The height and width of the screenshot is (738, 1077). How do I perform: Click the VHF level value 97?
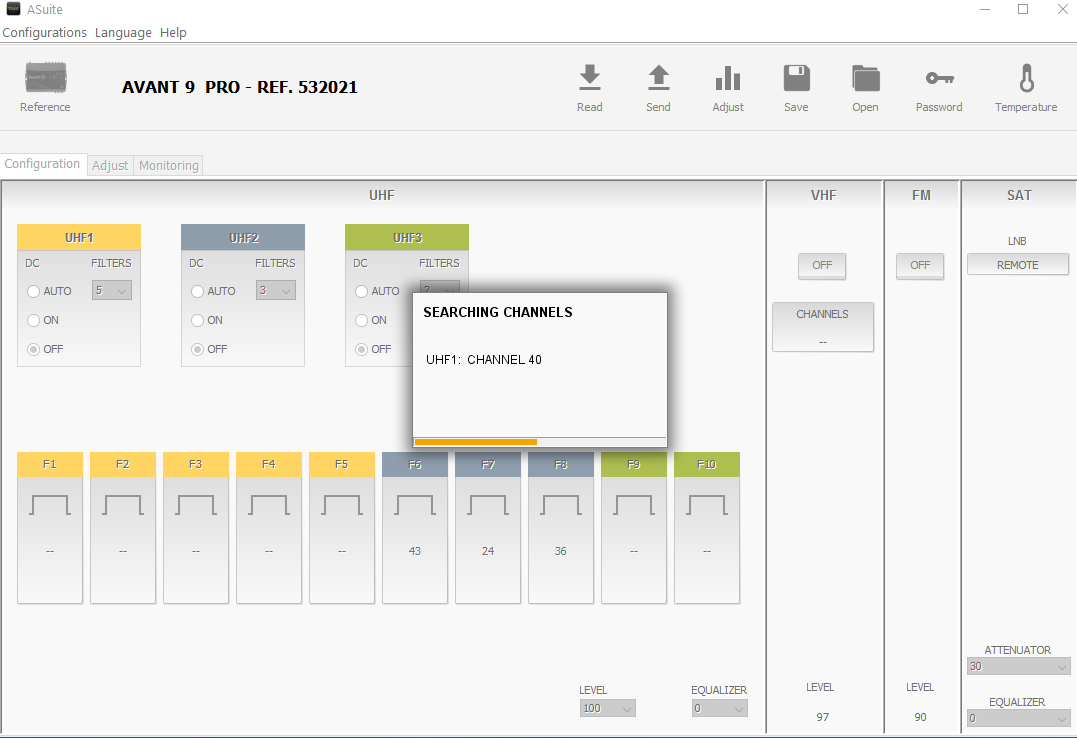point(823,717)
